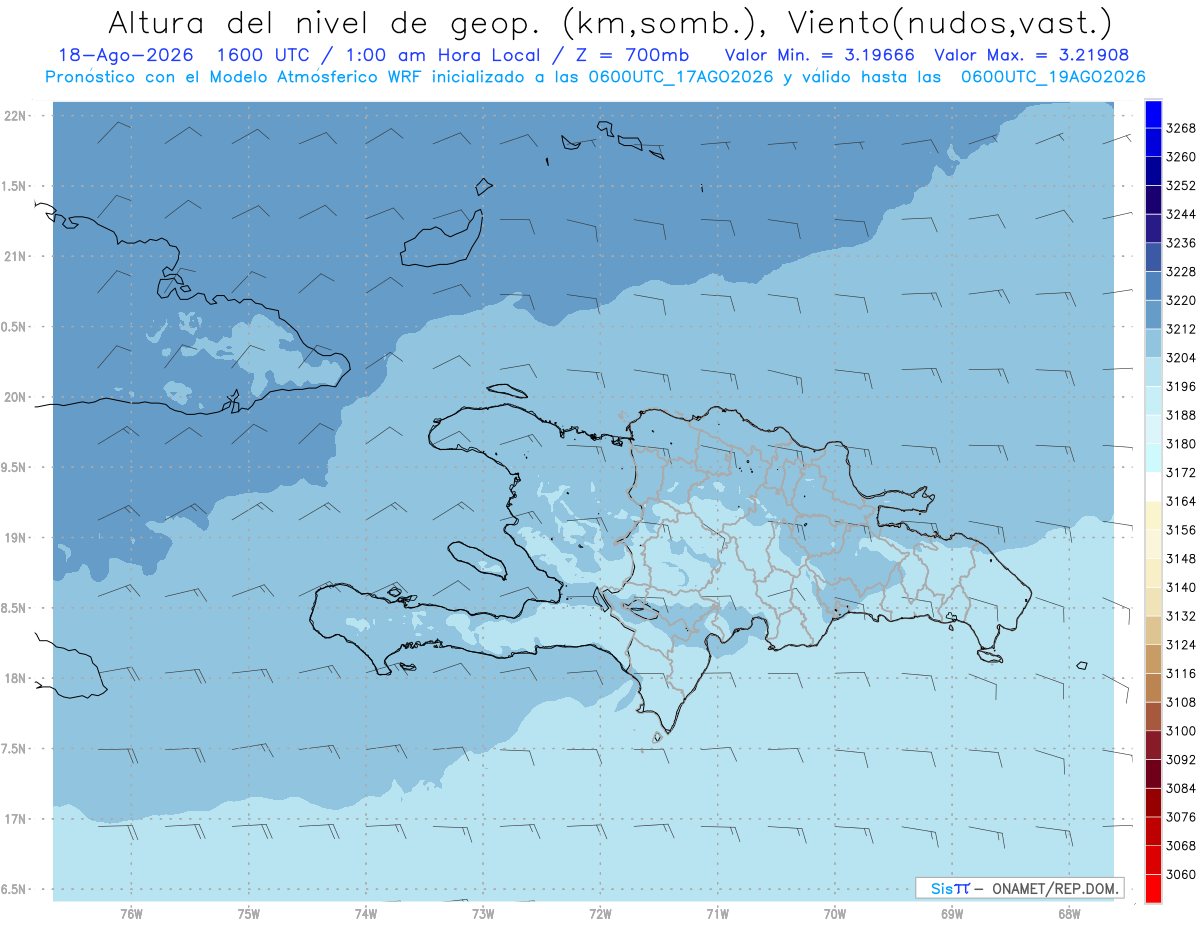Click the '71W' longitude label
Image resolution: width=1200 pixels, height=927 pixels.
[717, 914]
